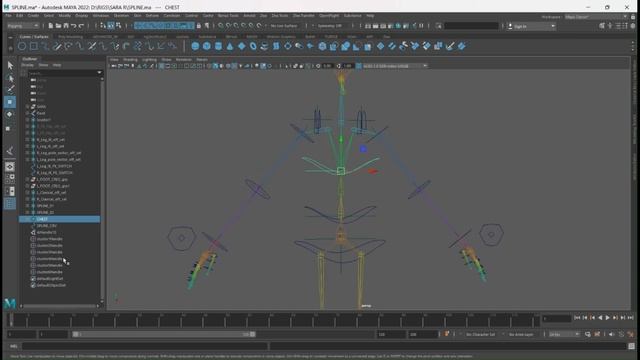Click the MEL command line input
The image size is (640, 360).
(145, 346)
